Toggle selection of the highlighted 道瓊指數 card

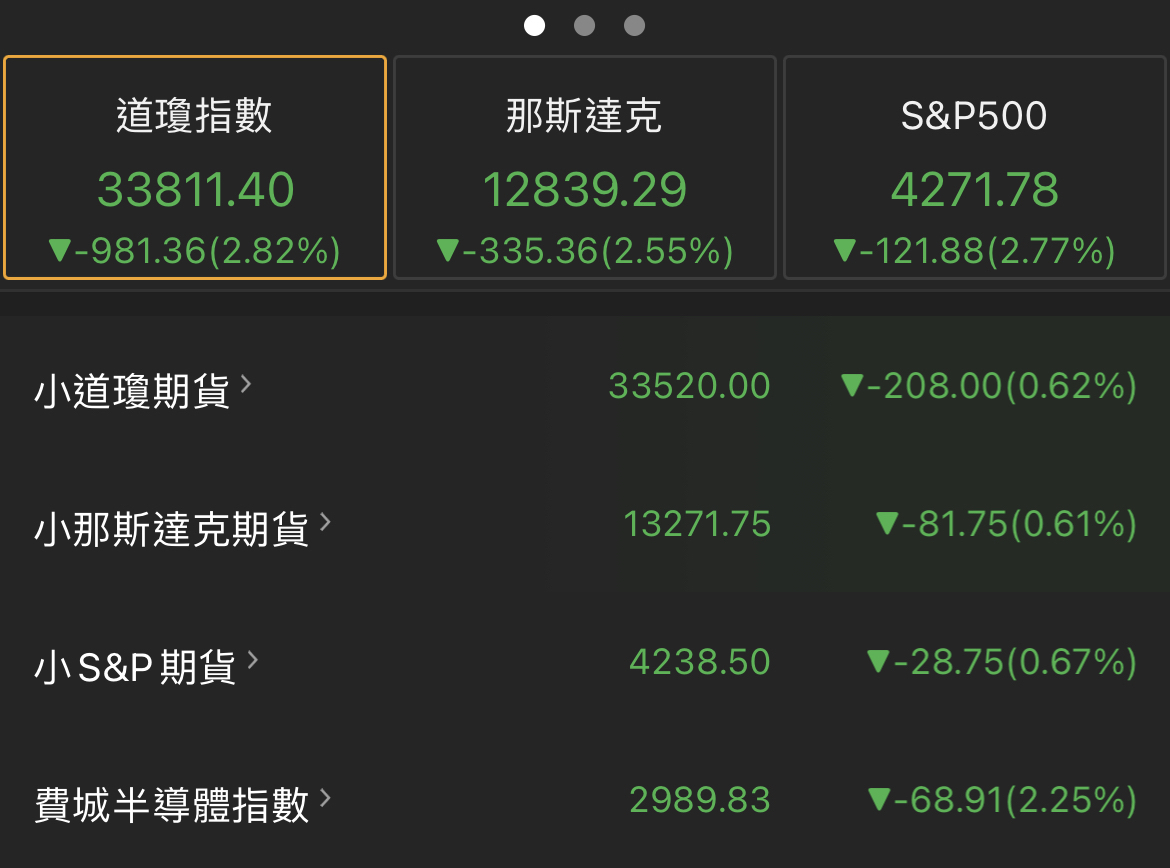195,167
